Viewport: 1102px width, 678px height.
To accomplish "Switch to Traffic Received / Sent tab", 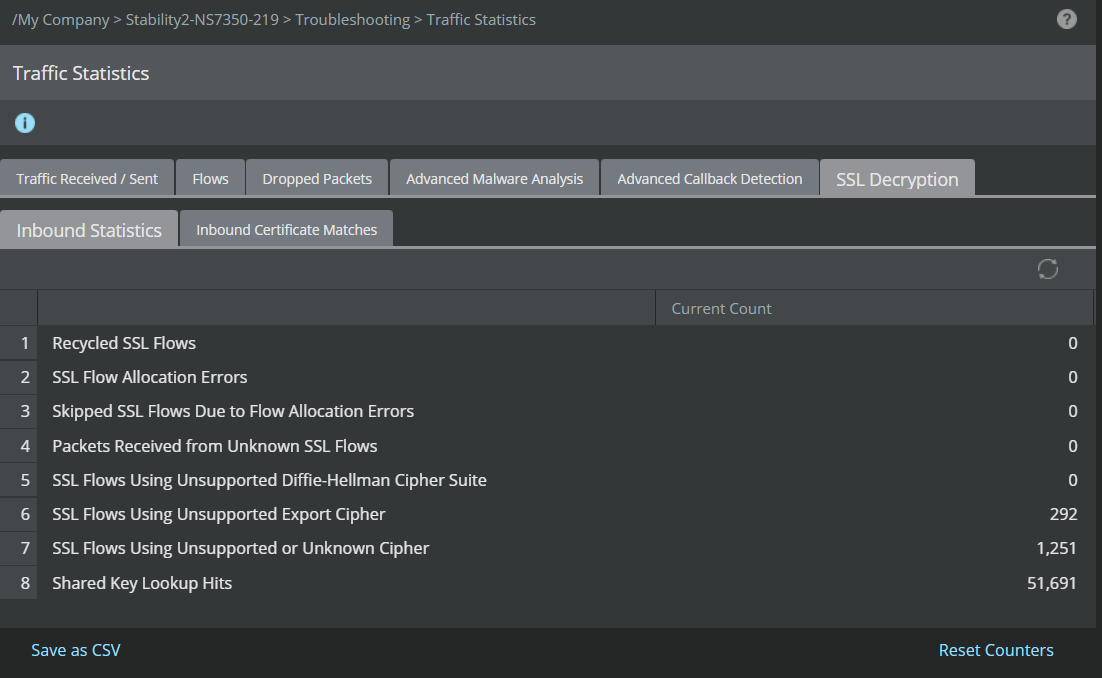I will click(x=86, y=178).
